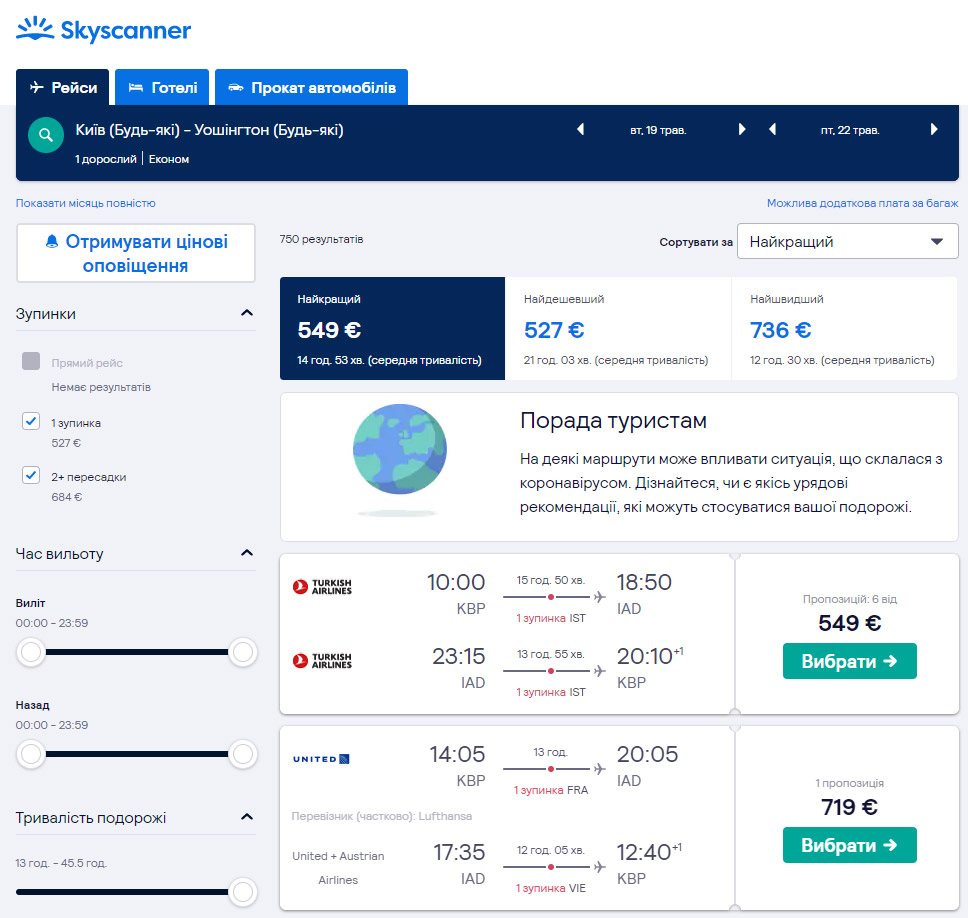Viewport: 968px width, 918px height.
Task: Click the Порада туристам heading
Action: click(x=613, y=420)
